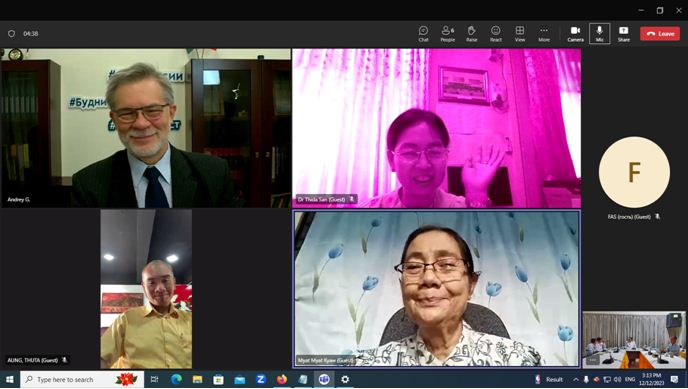Toggle the taskbar volume speaker icon
The height and width of the screenshot is (389, 688).
click(x=617, y=379)
